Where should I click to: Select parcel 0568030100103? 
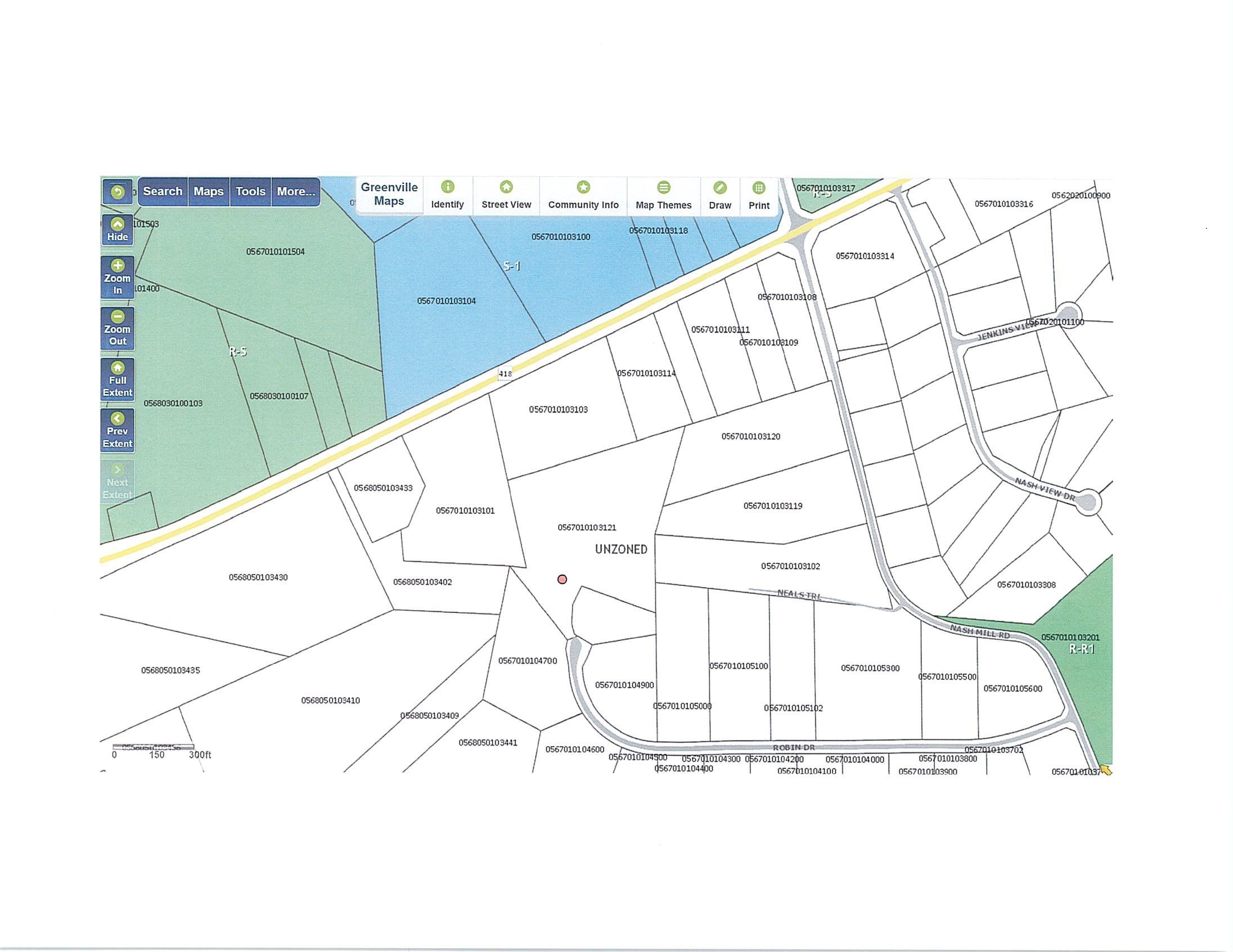173,404
